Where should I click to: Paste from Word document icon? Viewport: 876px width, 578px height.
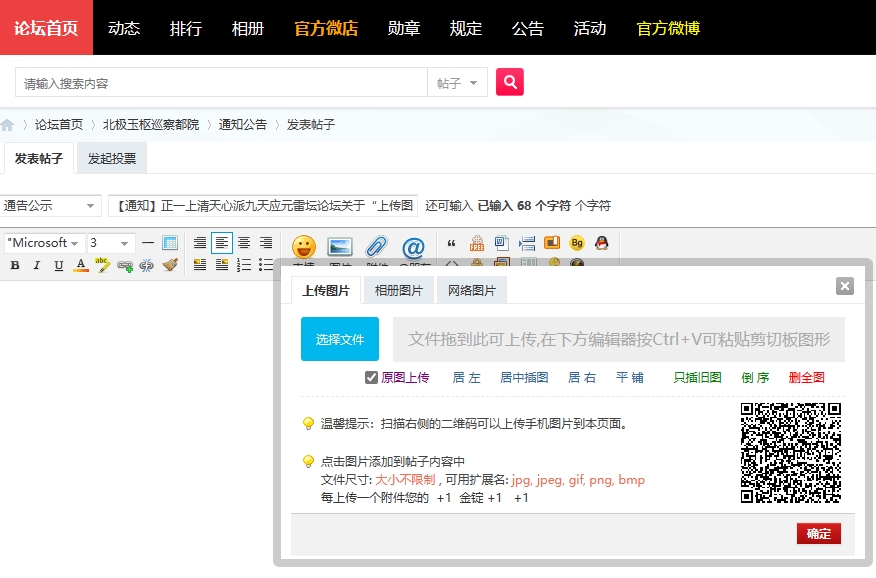click(501, 243)
